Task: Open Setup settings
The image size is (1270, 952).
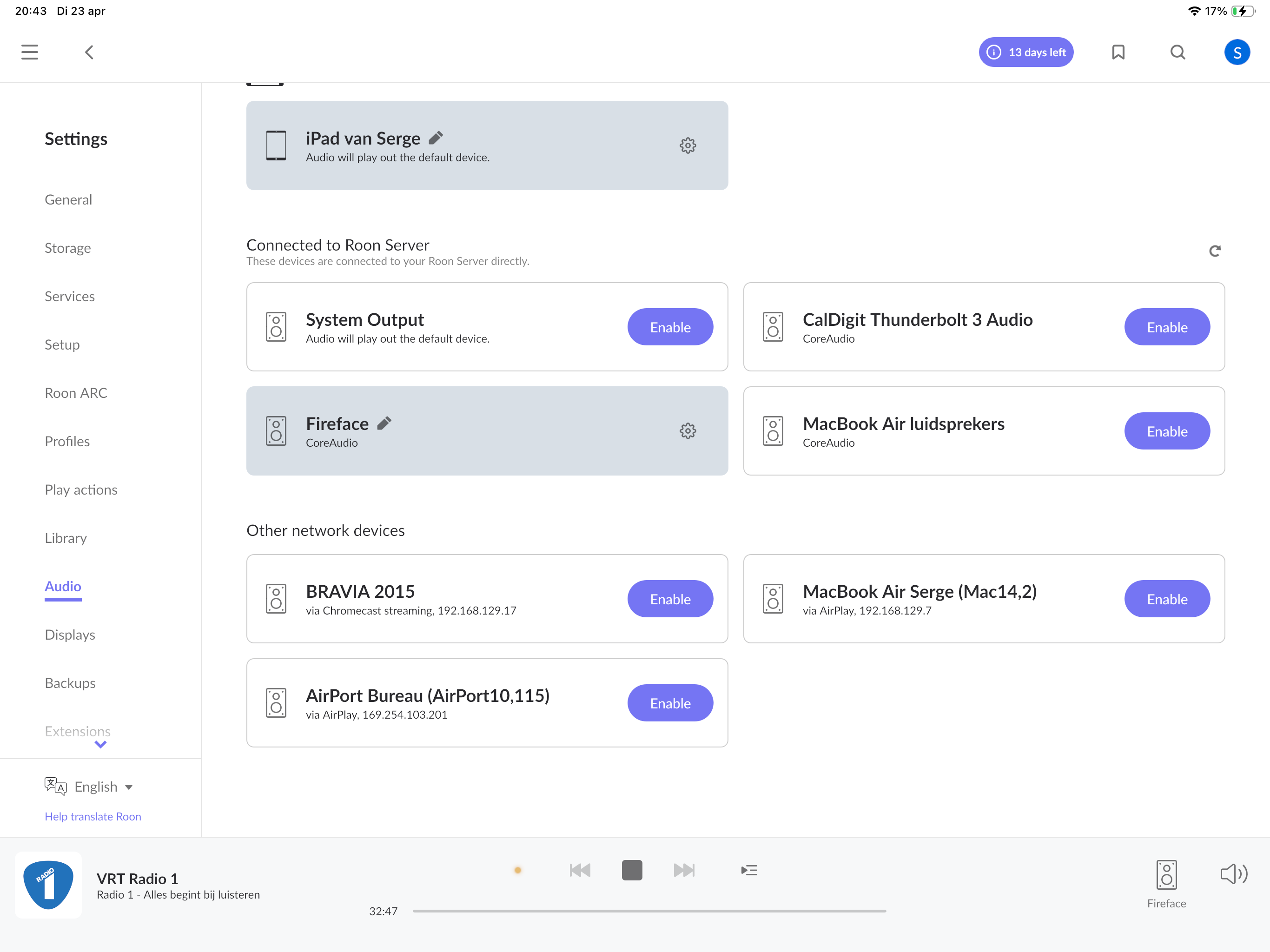Action: (62, 344)
